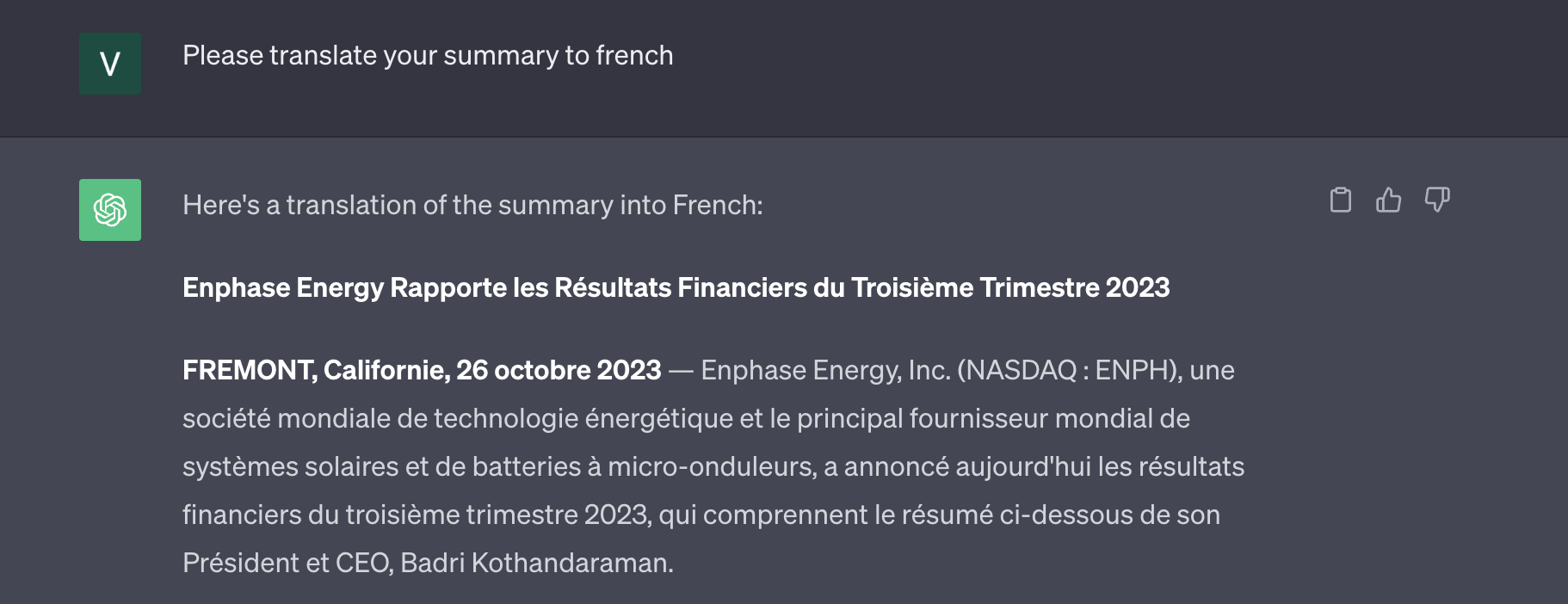This screenshot has height=604, width=1568.
Task: Mark the response with thumbs down
Action: (1437, 200)
